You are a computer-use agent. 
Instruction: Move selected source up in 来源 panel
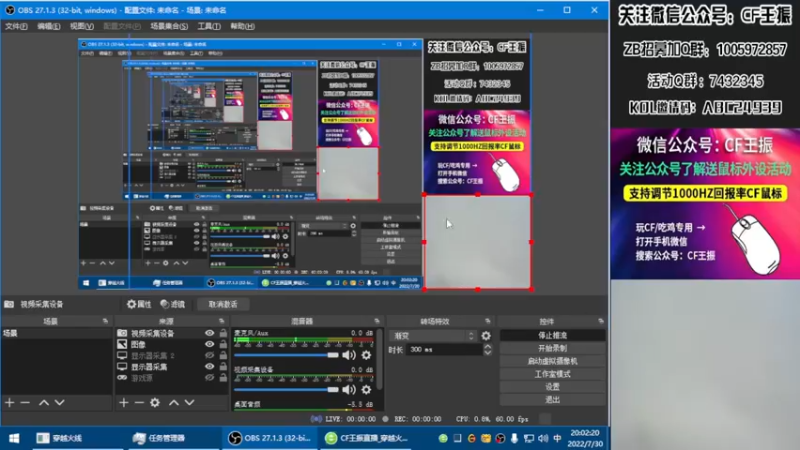pos(174,403)
